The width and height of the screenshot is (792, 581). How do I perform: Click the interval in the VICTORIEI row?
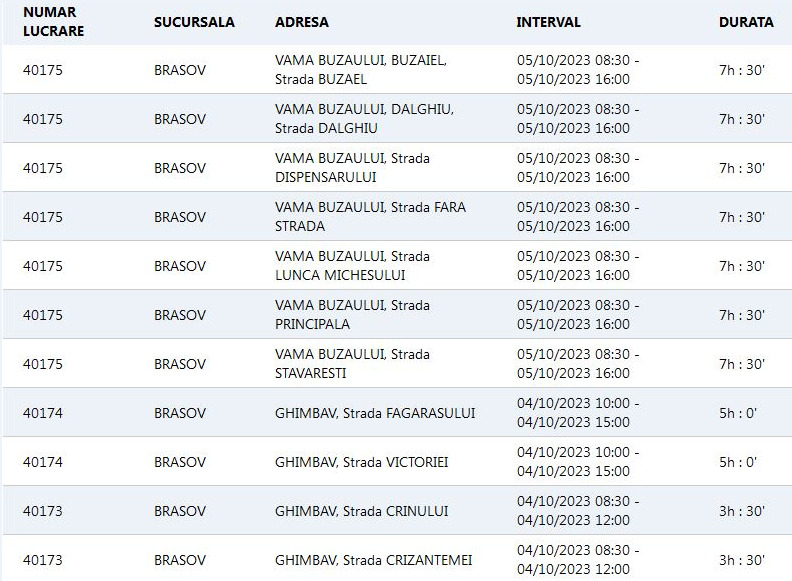(578, 462)
